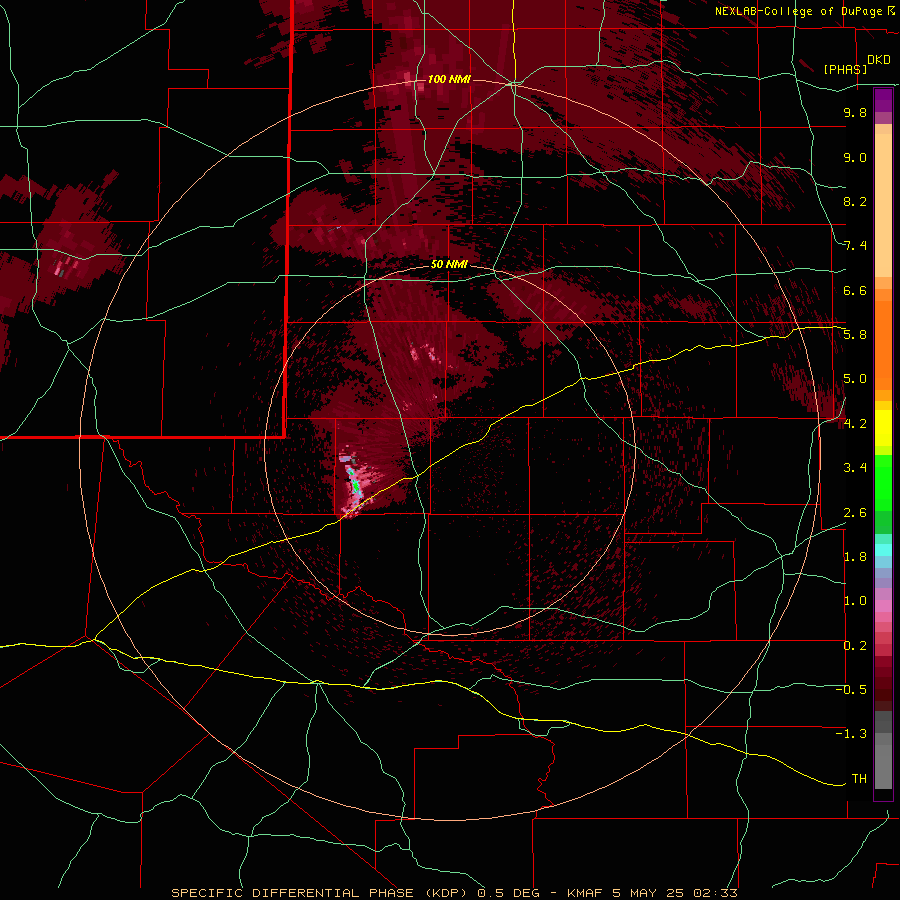Click the KDP product caption at the bottom
This screenshot has height=900, width=900.
click(454, 893)
